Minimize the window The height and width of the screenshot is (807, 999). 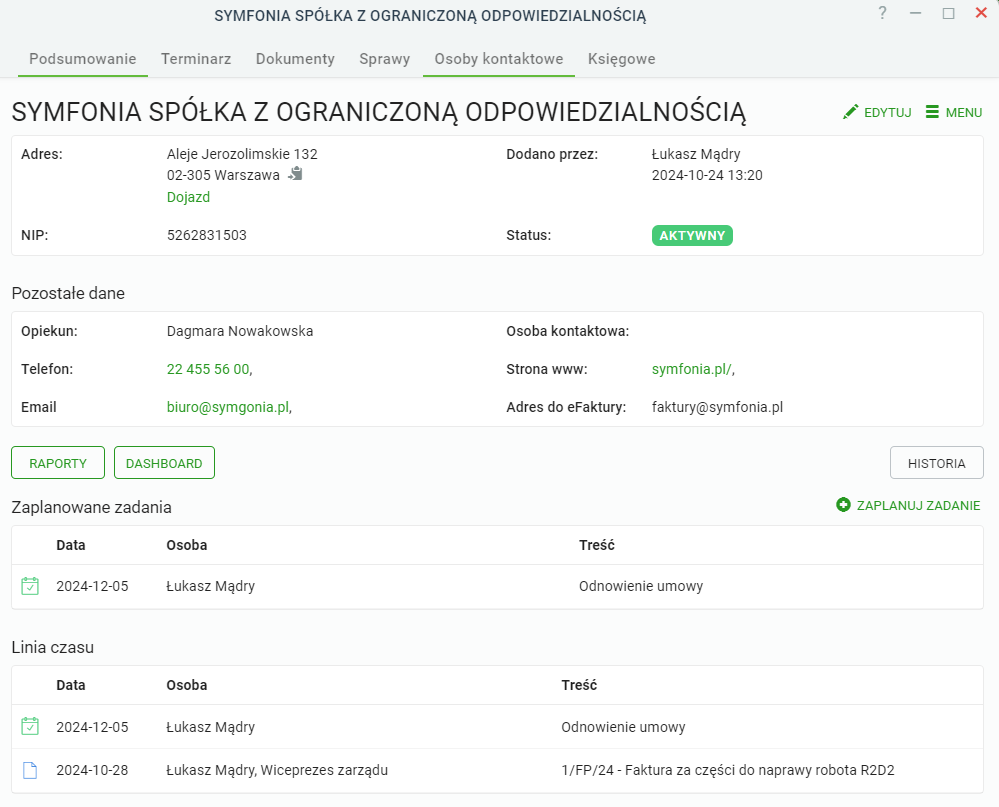tap(916, 13)
